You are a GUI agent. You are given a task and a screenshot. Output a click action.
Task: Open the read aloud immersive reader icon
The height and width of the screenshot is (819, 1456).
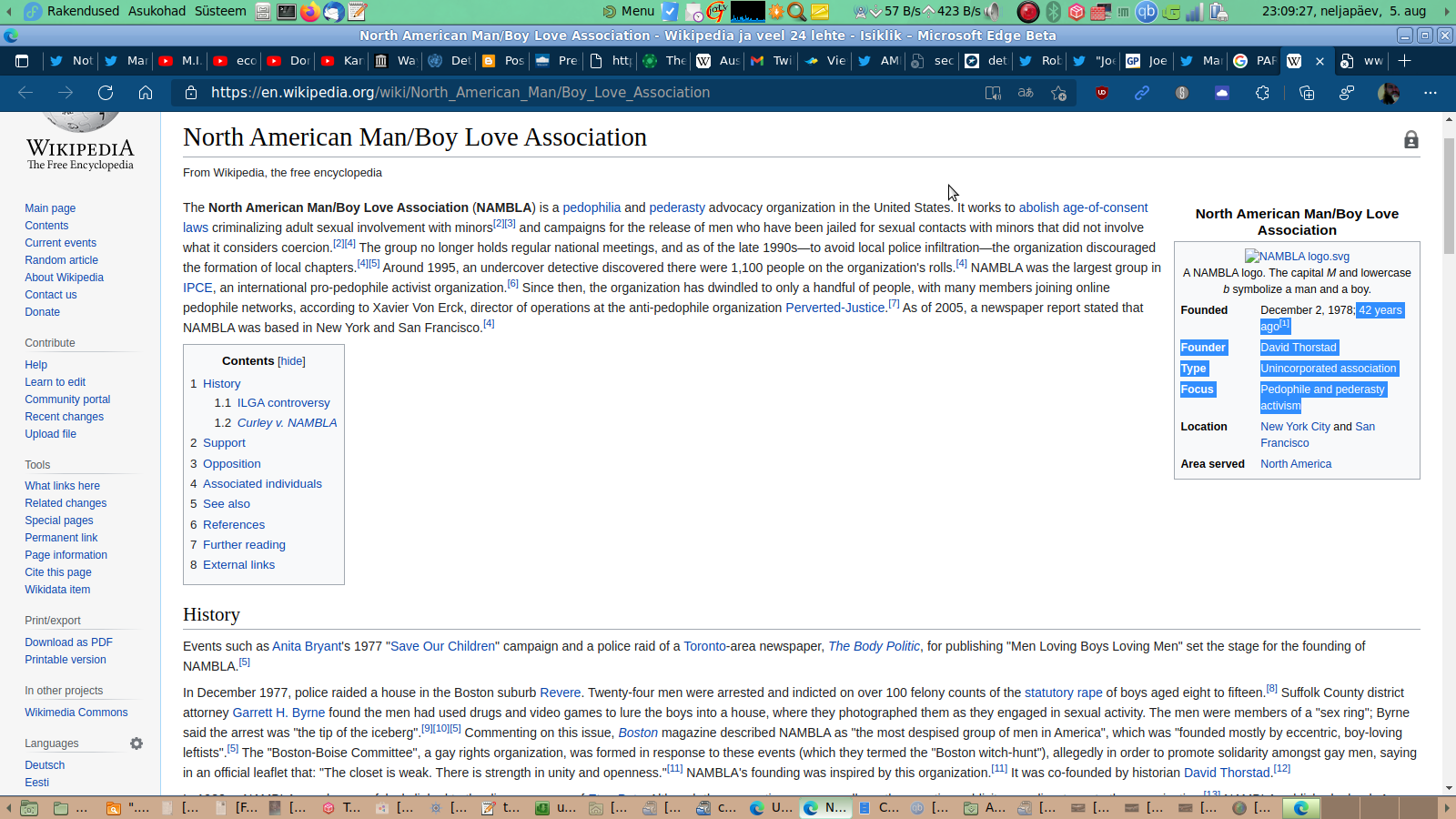[x=993, y=93]
